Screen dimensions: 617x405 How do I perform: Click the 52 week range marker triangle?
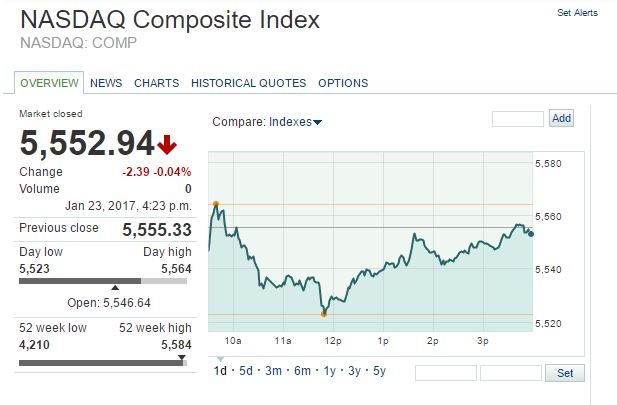[181, 356]
